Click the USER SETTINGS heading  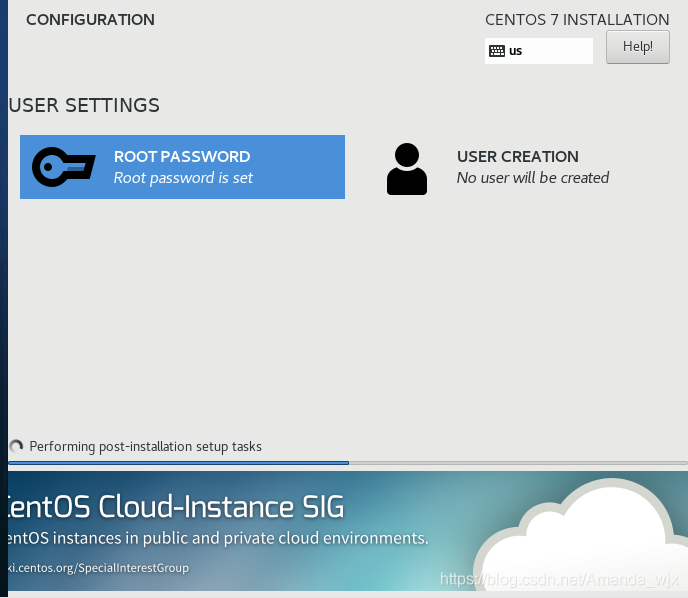click(x=84, y=105)
